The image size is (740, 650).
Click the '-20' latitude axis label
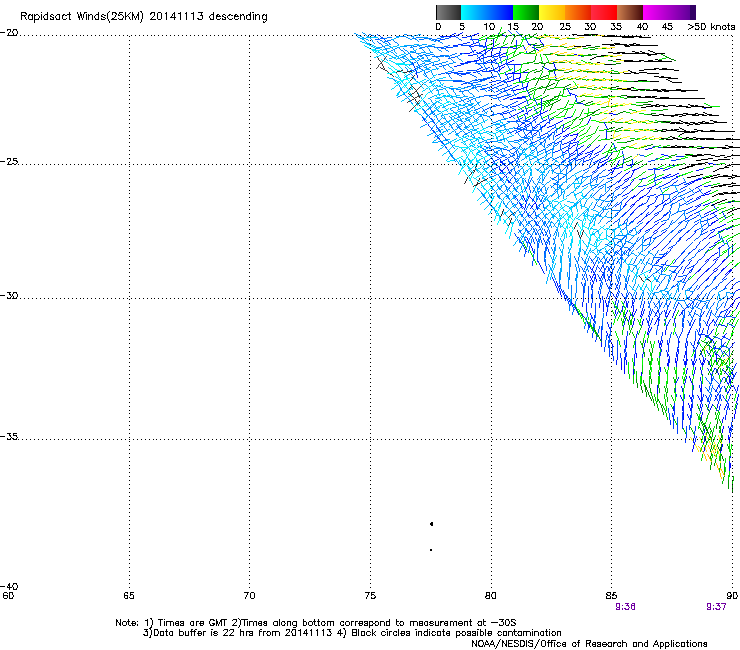coord(10,33)
